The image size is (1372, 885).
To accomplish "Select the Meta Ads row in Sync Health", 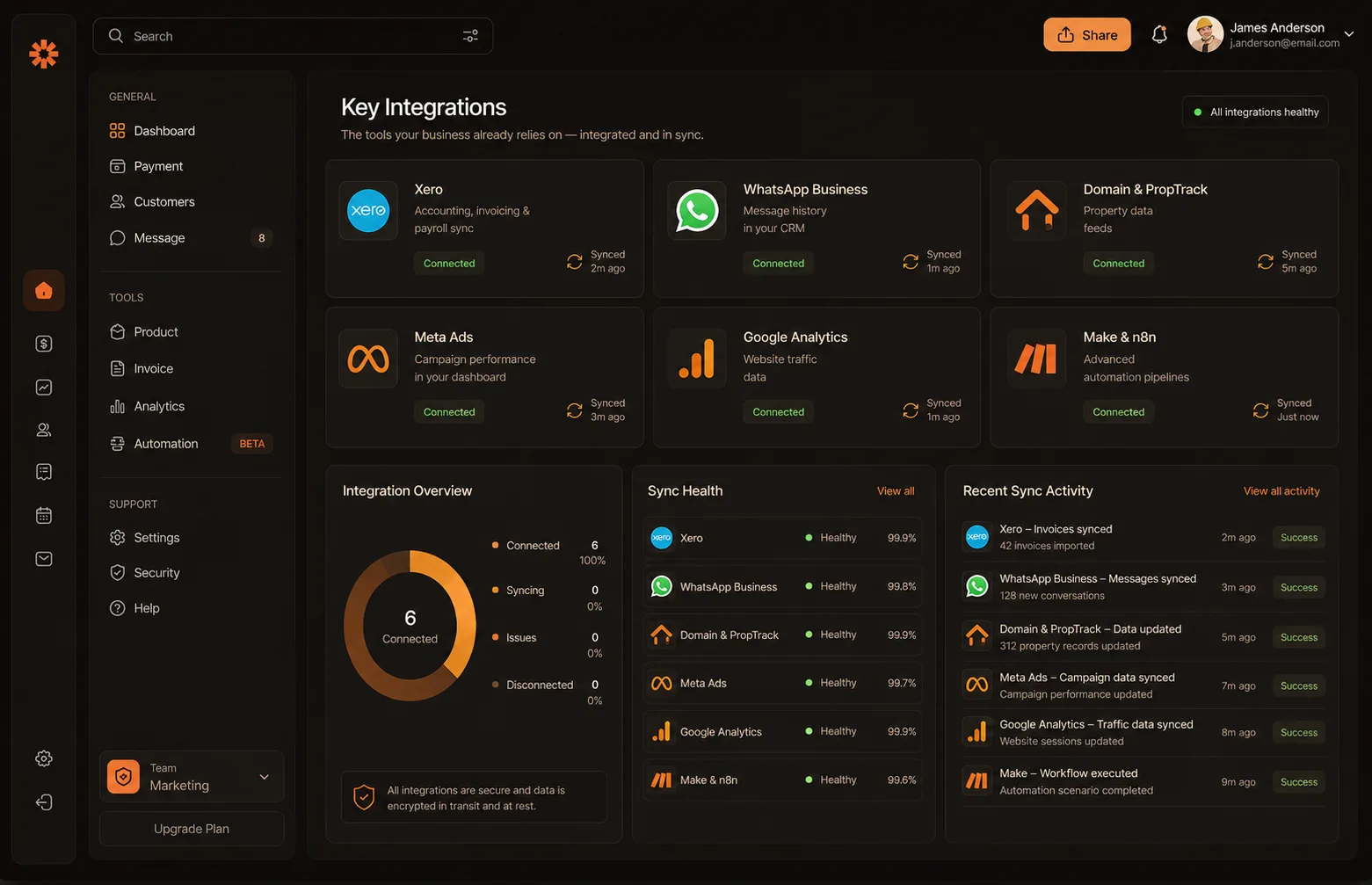I will [x=782, y=683].
